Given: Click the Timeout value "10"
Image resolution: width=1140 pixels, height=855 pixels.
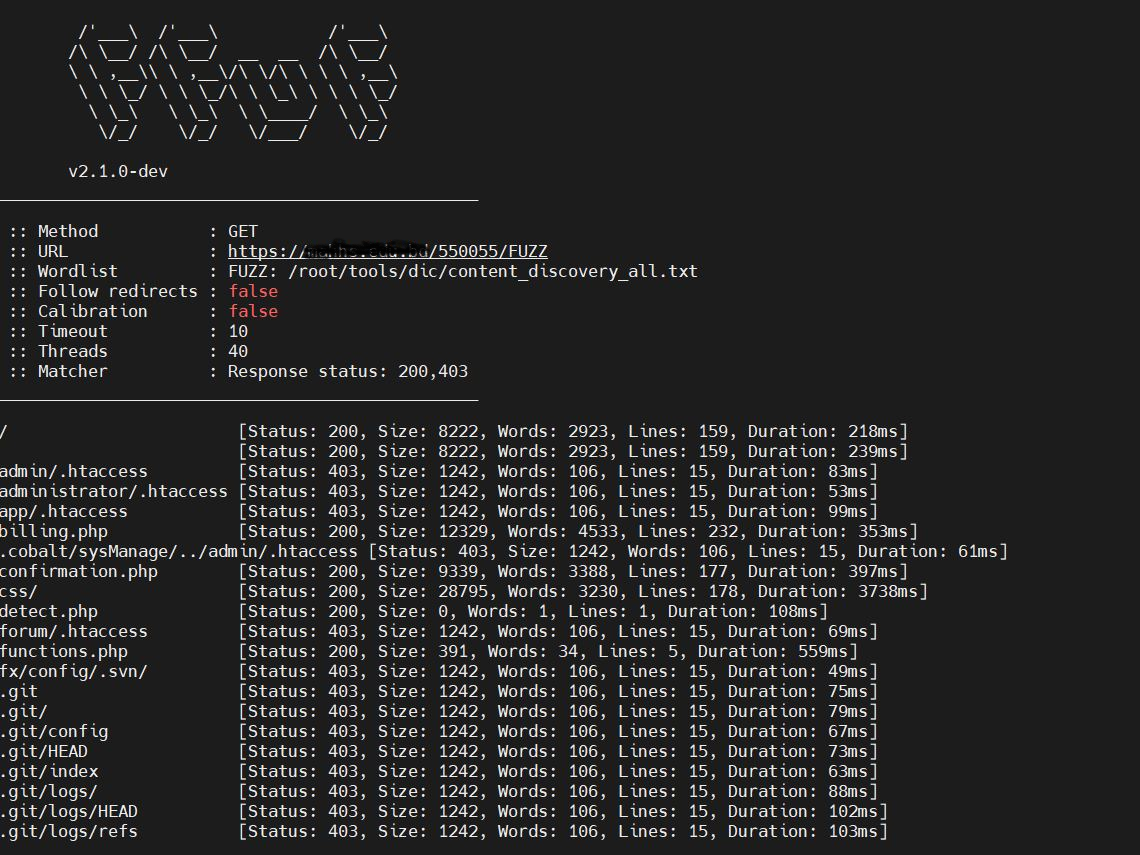Looking at the screenshot, I should point(238,332).
